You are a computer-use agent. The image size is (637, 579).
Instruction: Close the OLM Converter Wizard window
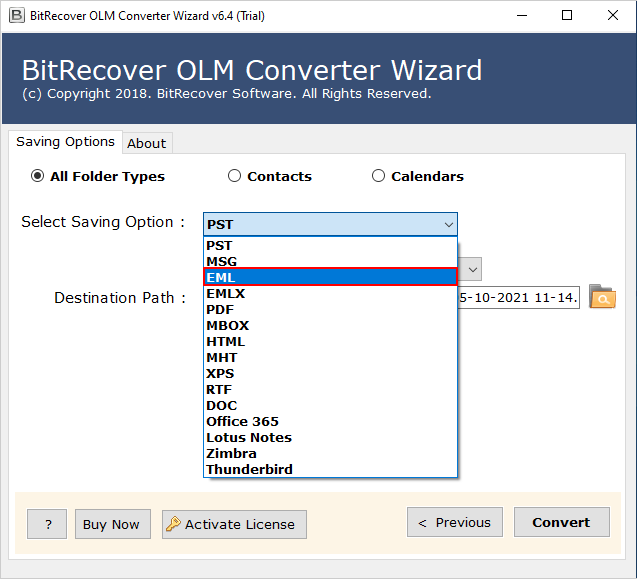pos(613,16)
